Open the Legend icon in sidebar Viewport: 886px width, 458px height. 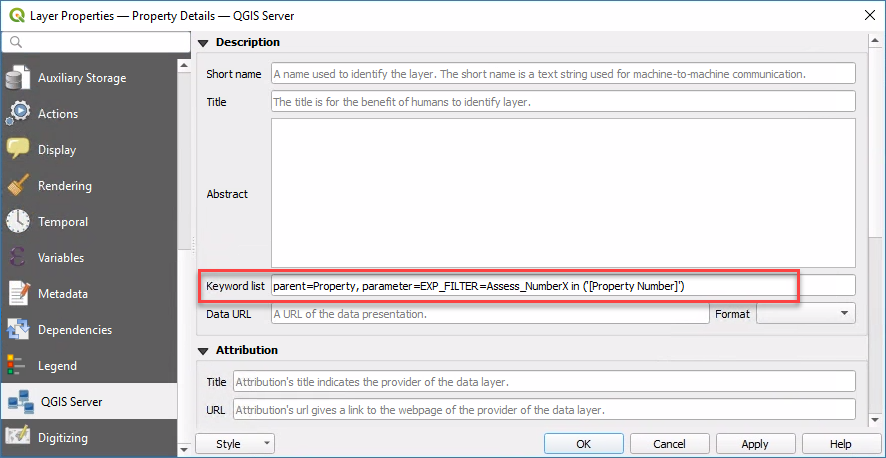point(19,366)
